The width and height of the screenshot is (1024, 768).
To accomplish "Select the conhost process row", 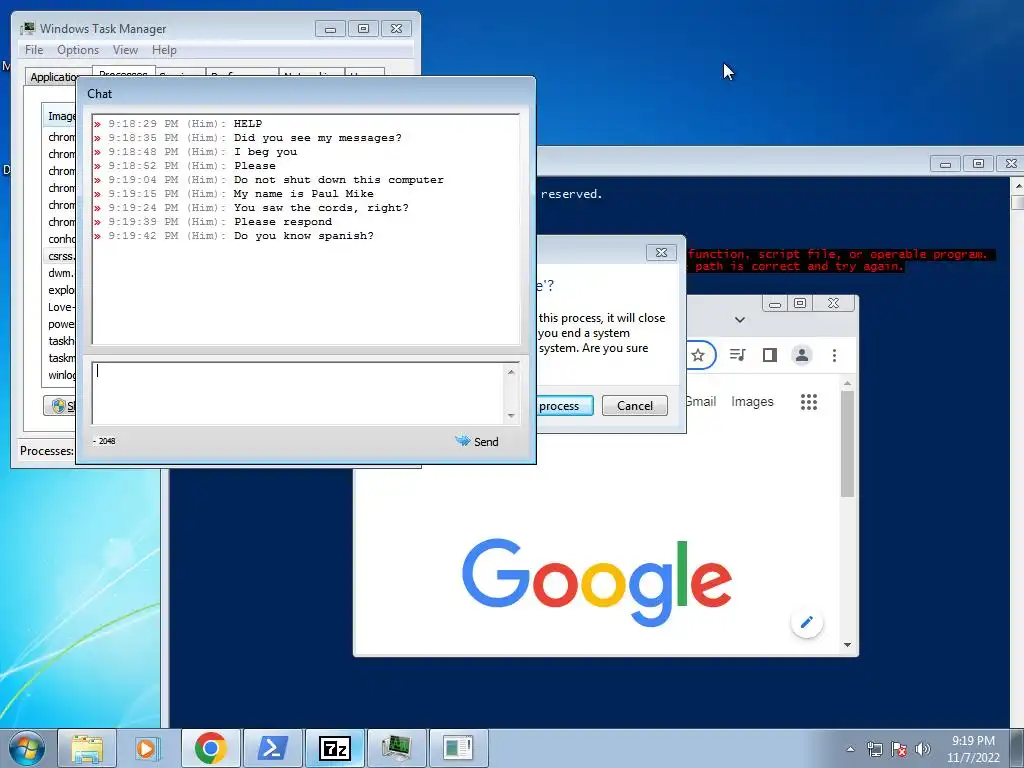I will coord(61,239).
